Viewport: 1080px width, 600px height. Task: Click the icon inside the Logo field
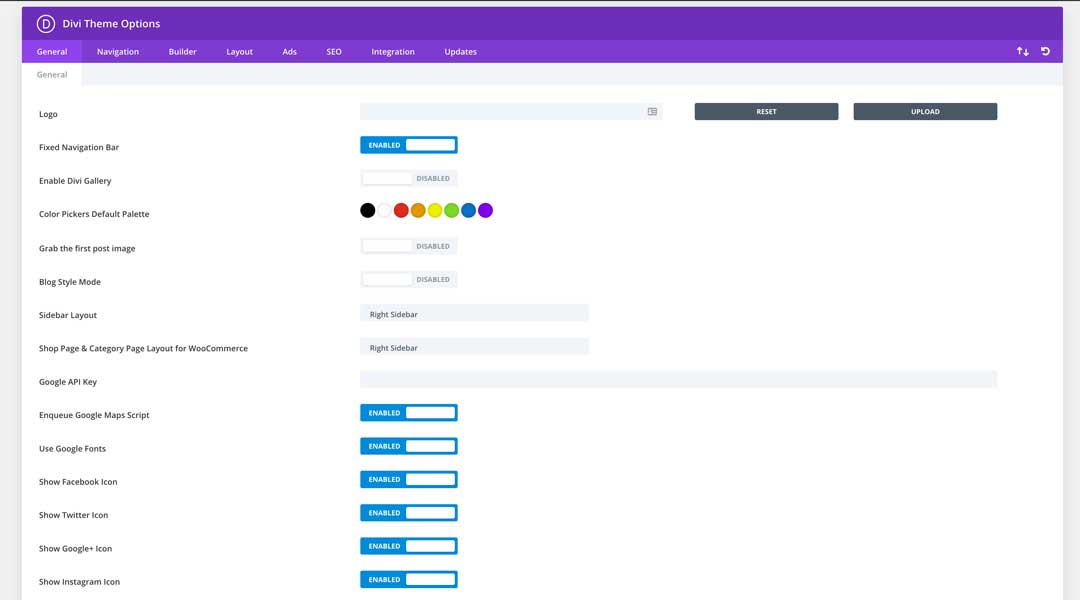(x=652, y=112)
